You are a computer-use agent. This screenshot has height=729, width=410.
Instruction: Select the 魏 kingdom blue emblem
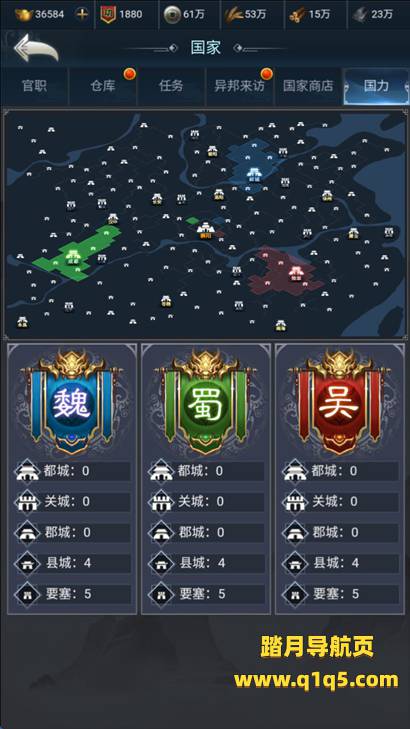coord(72,403)
